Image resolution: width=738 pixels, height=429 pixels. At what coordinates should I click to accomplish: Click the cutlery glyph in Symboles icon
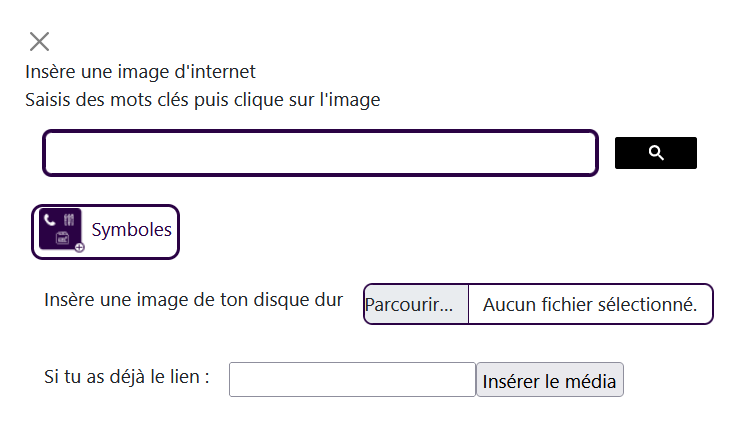(69, 220)
